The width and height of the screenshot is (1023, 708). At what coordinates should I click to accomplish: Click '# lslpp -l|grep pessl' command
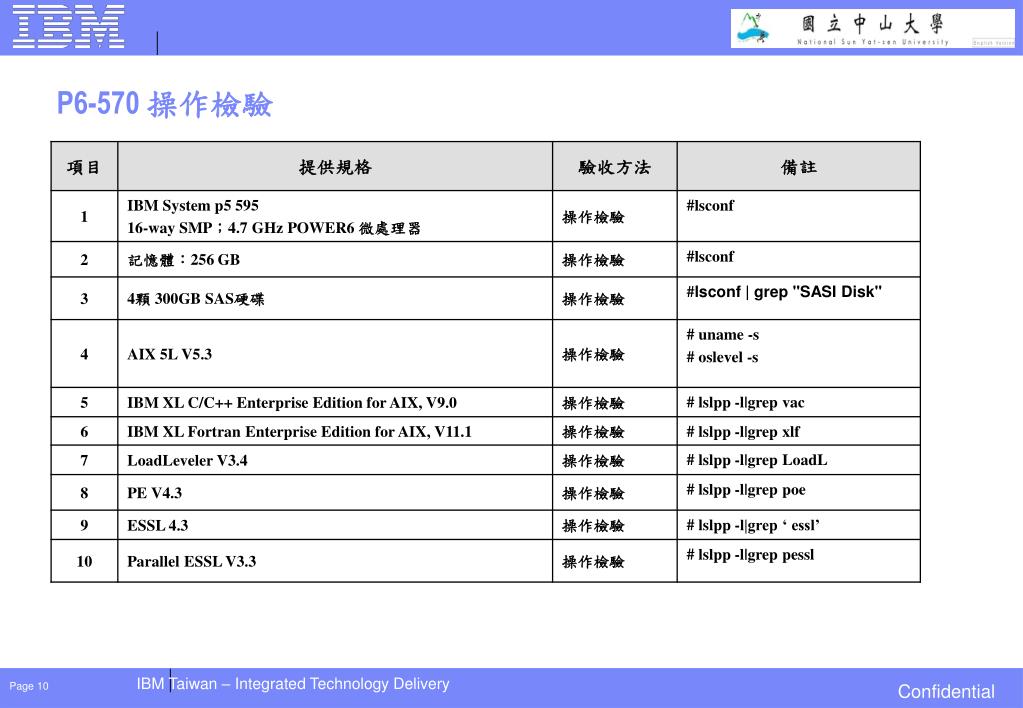coord(750,555)
